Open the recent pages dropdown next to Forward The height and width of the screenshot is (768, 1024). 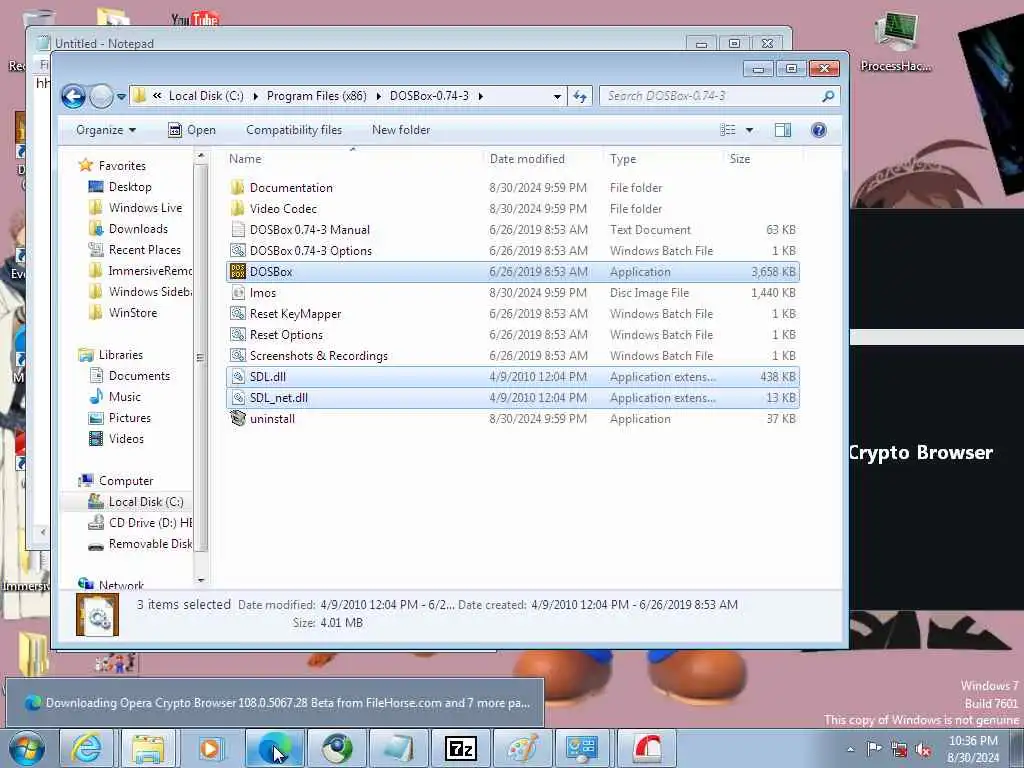pyautogui.click(x=121, y=97)
